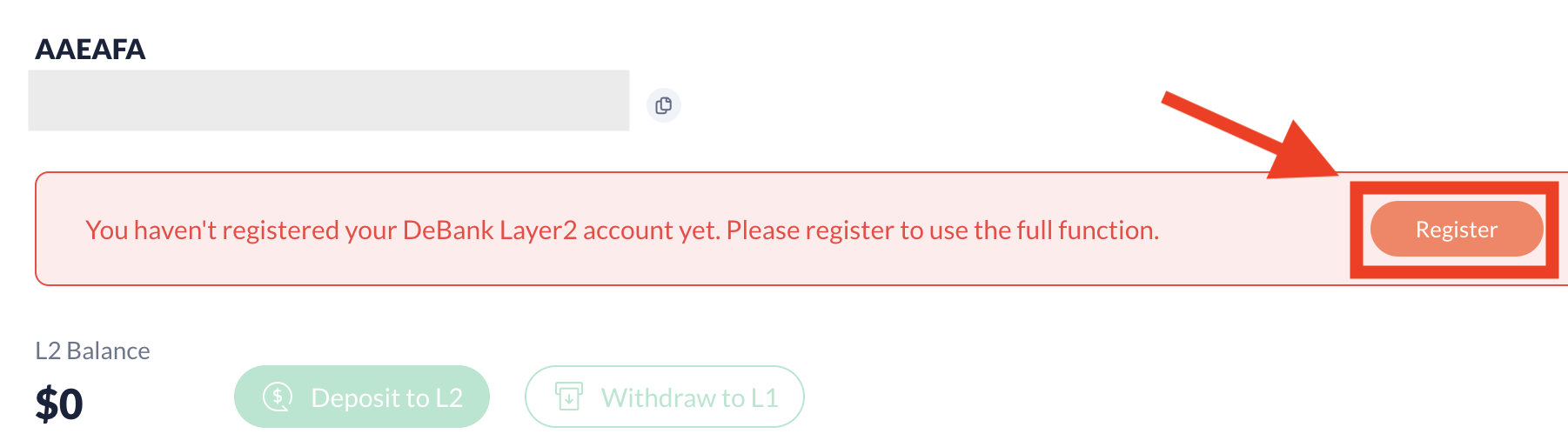This screenshot has width=1568, height=447.
Task: Click the red arrow pointing to Register
Action: pos(1236,127)
